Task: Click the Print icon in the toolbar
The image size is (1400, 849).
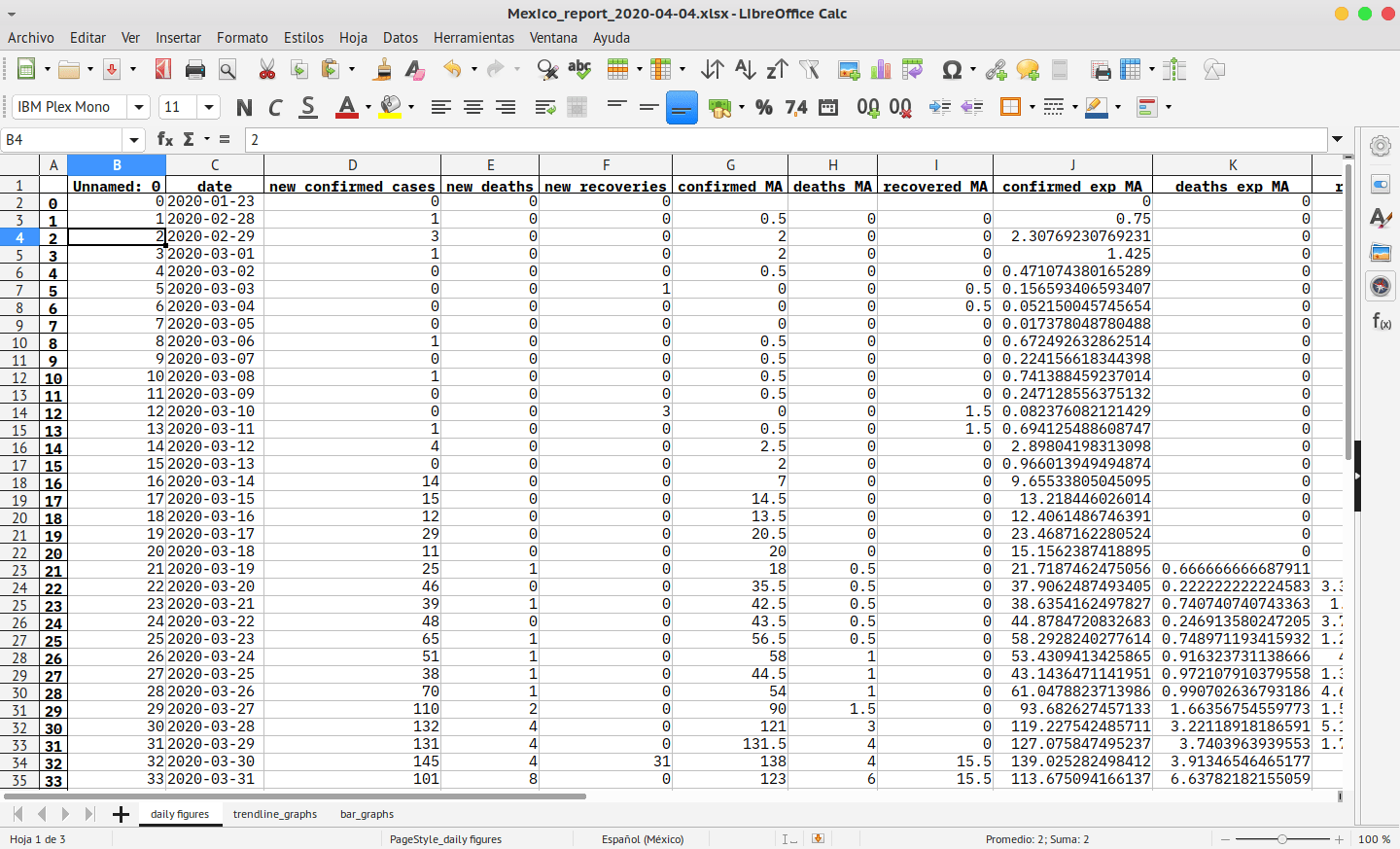Action: coord(194,70)
